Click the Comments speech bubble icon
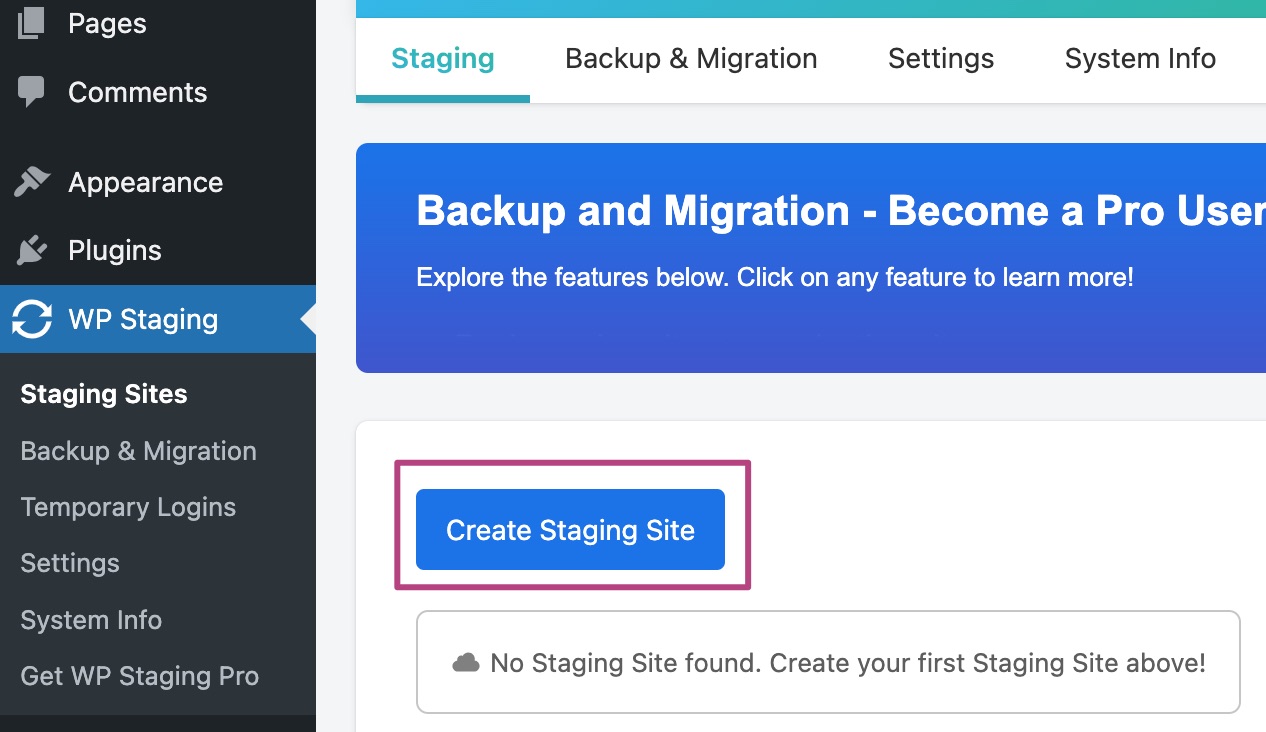1266x732 pixels. pos(31,92)
